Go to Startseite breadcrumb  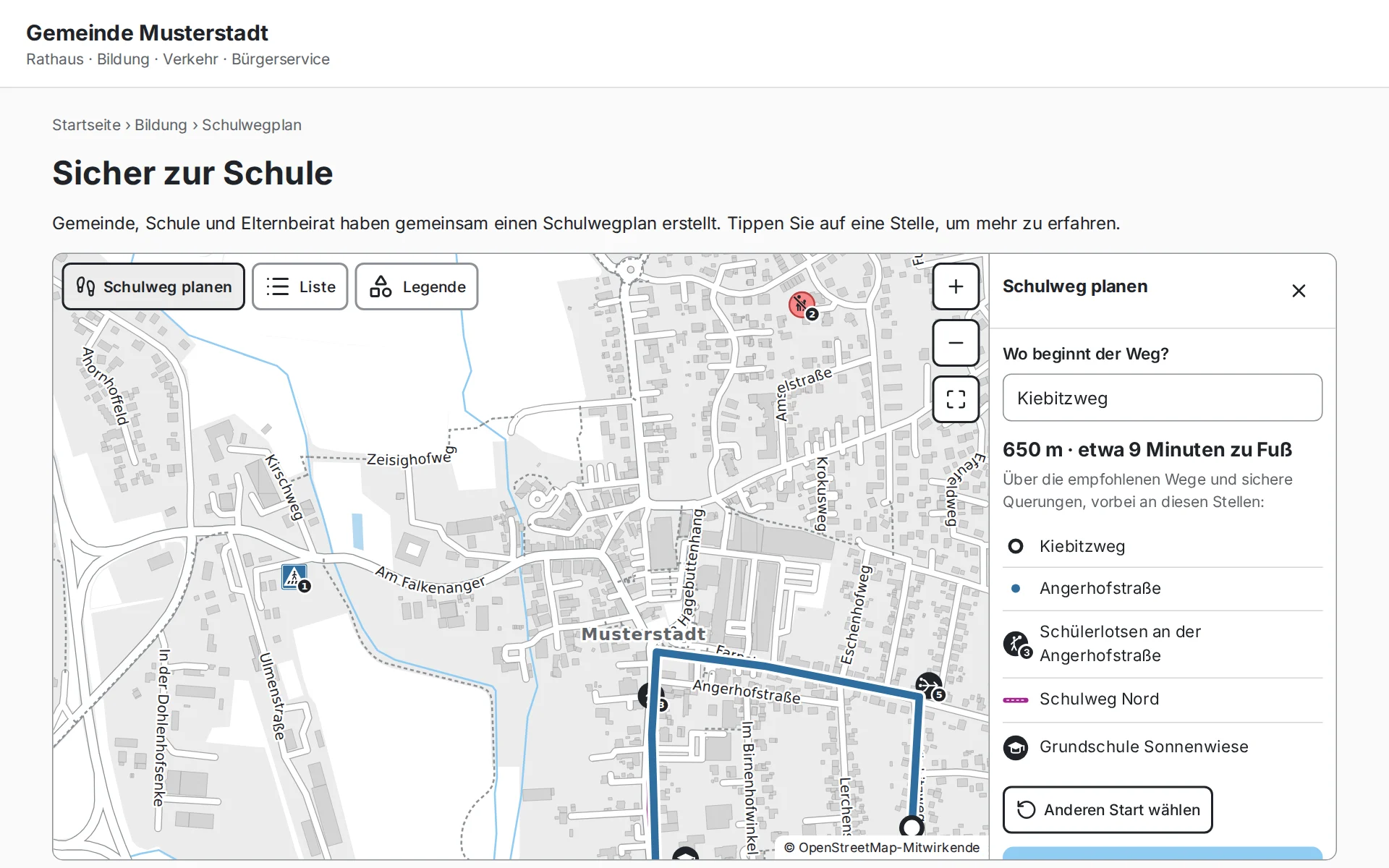tap(86, 125)
